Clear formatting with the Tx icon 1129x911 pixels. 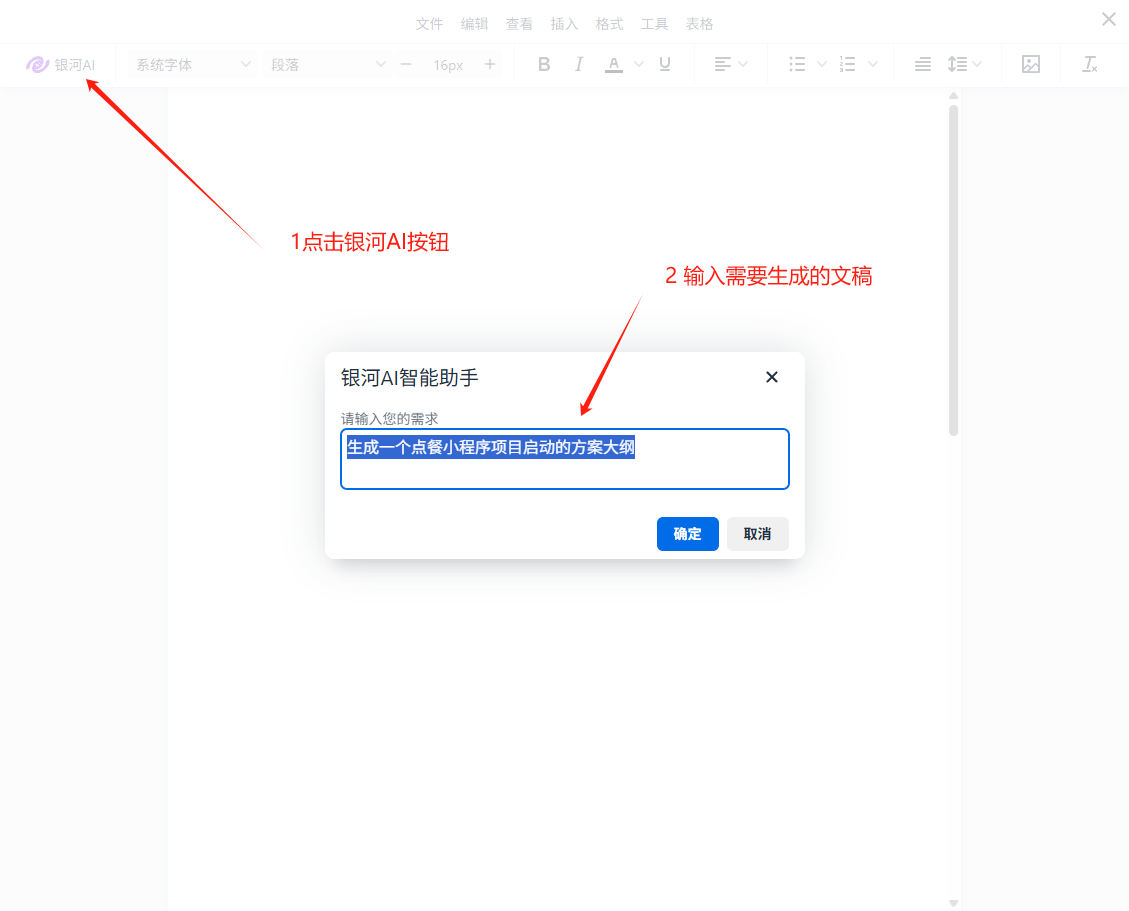pos(1089,65)
